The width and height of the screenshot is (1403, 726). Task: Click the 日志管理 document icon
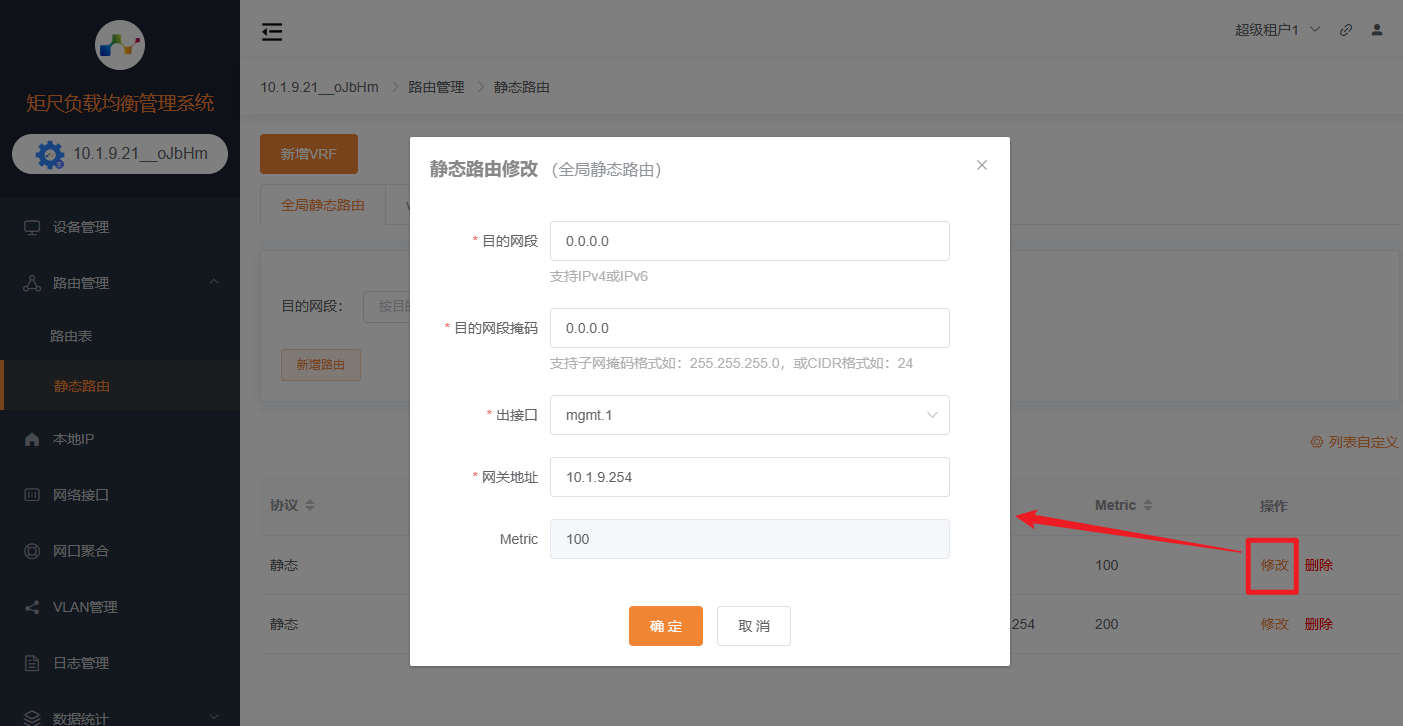[x=33, y=662]
